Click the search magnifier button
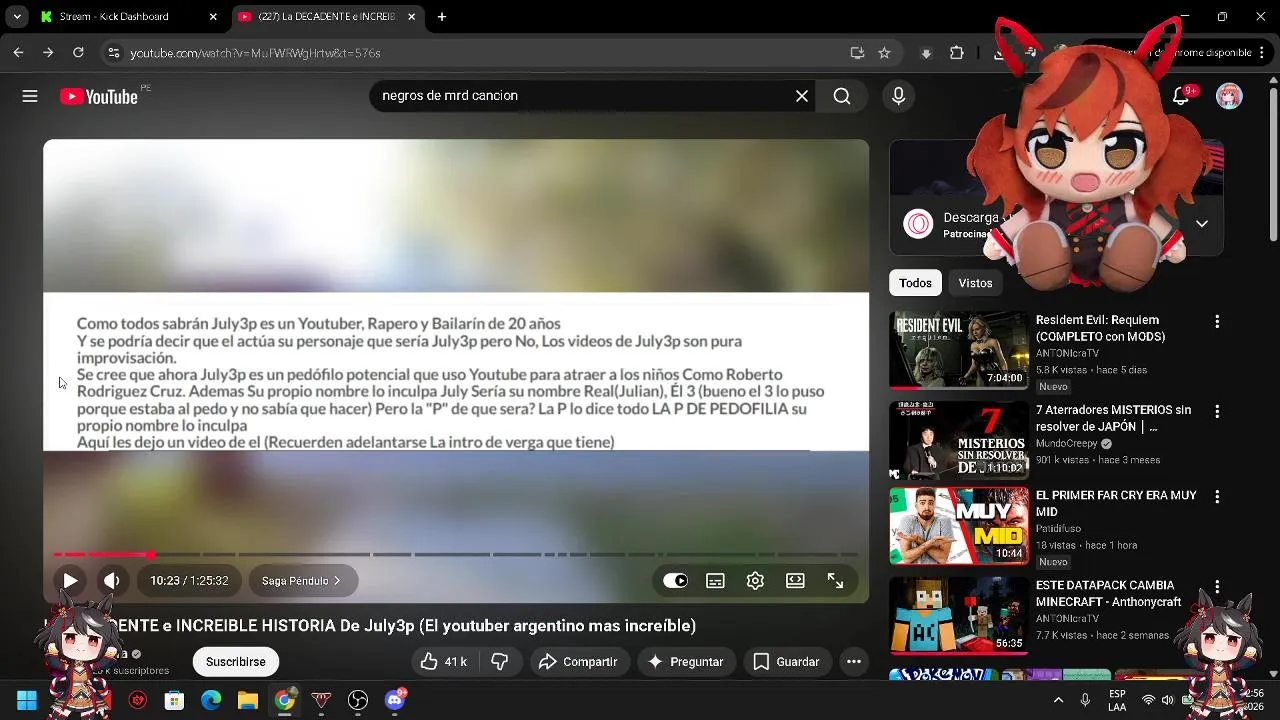The width and height of the screenshot is (1280, 720). 842,96
